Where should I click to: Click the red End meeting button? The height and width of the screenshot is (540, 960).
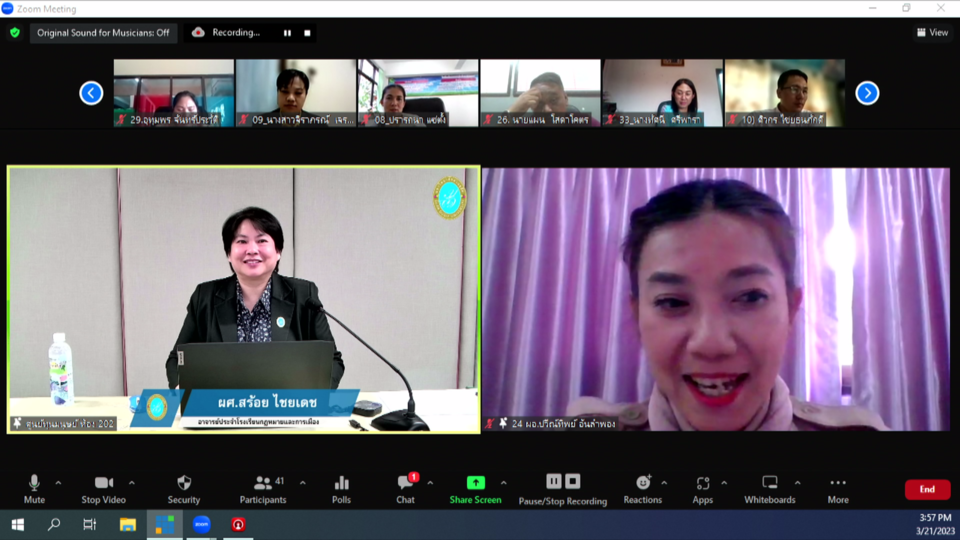click(x=927, y=489)
